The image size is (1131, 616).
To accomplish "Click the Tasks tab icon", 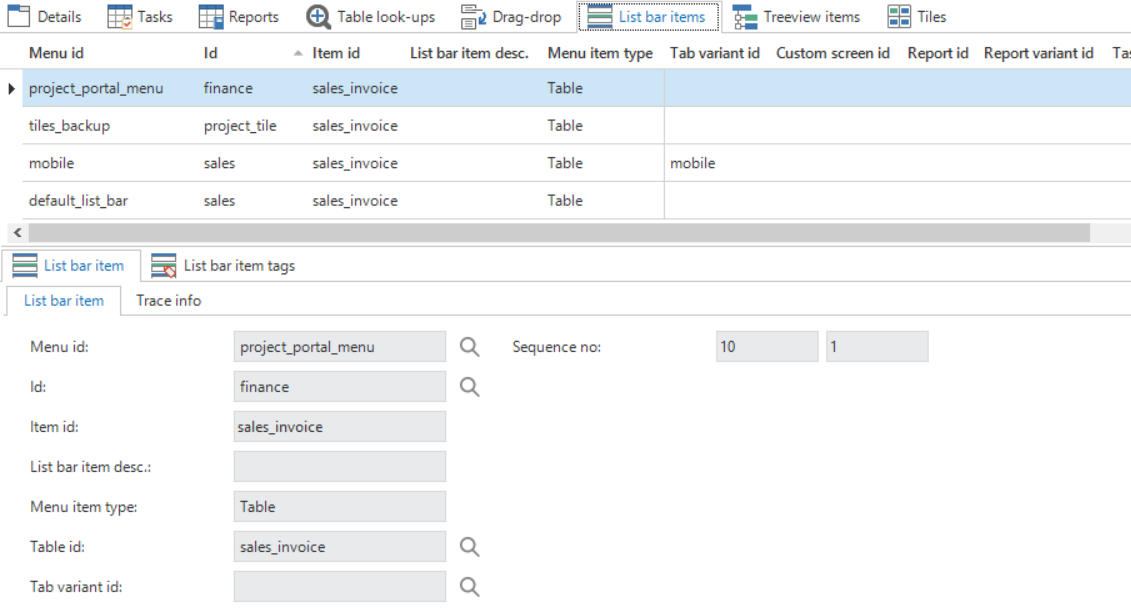I will click(x=120, y=17).
